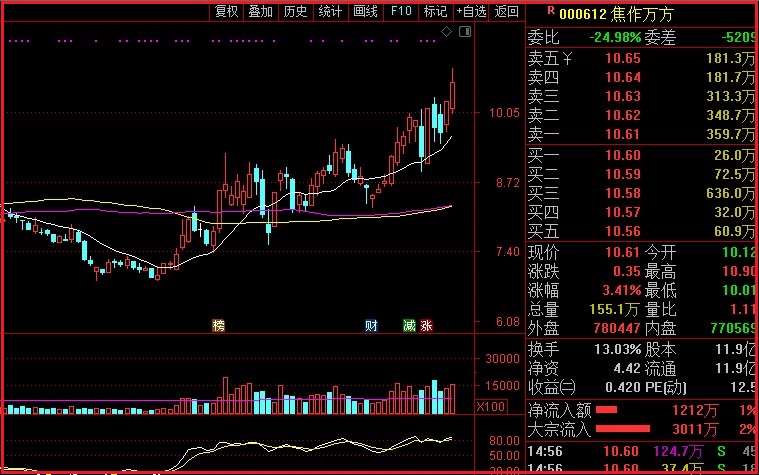
Task: Click the 卖一 price 10.61
Action: tap(622, 134)
